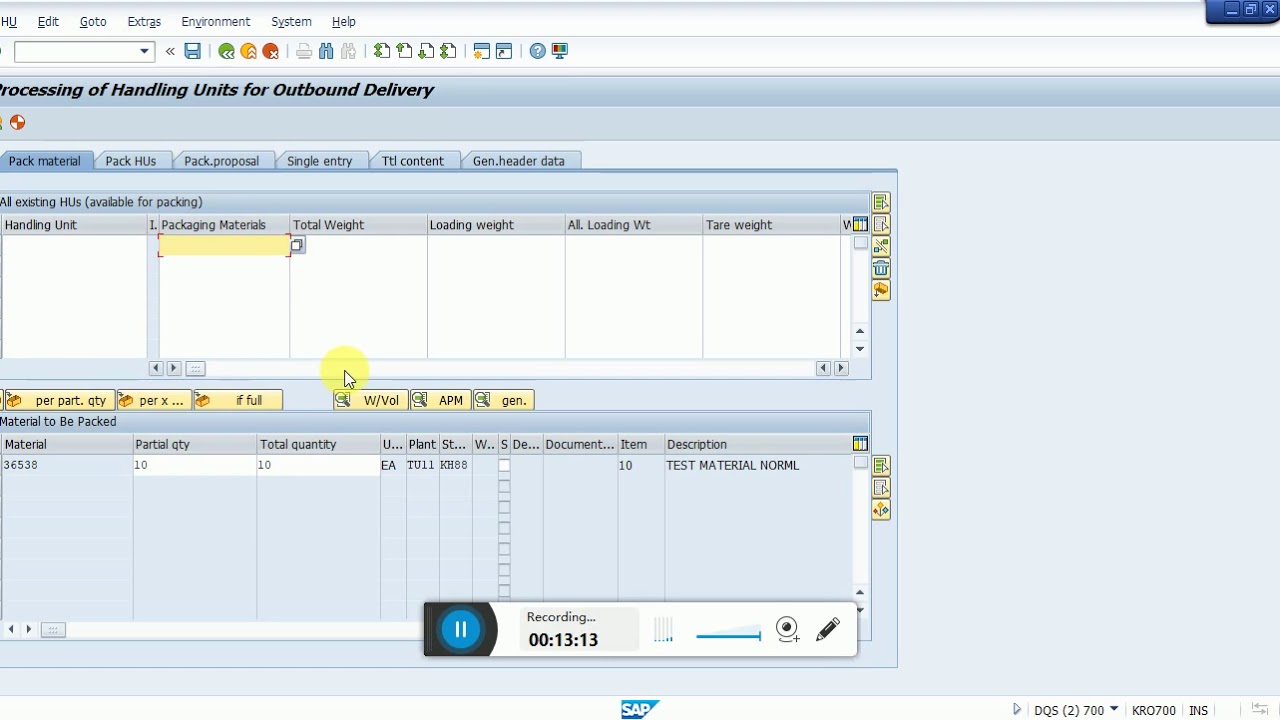The width and height of the screenshot is (1280, 720).
Task: Click the if full button
Action: pos(238,400)
